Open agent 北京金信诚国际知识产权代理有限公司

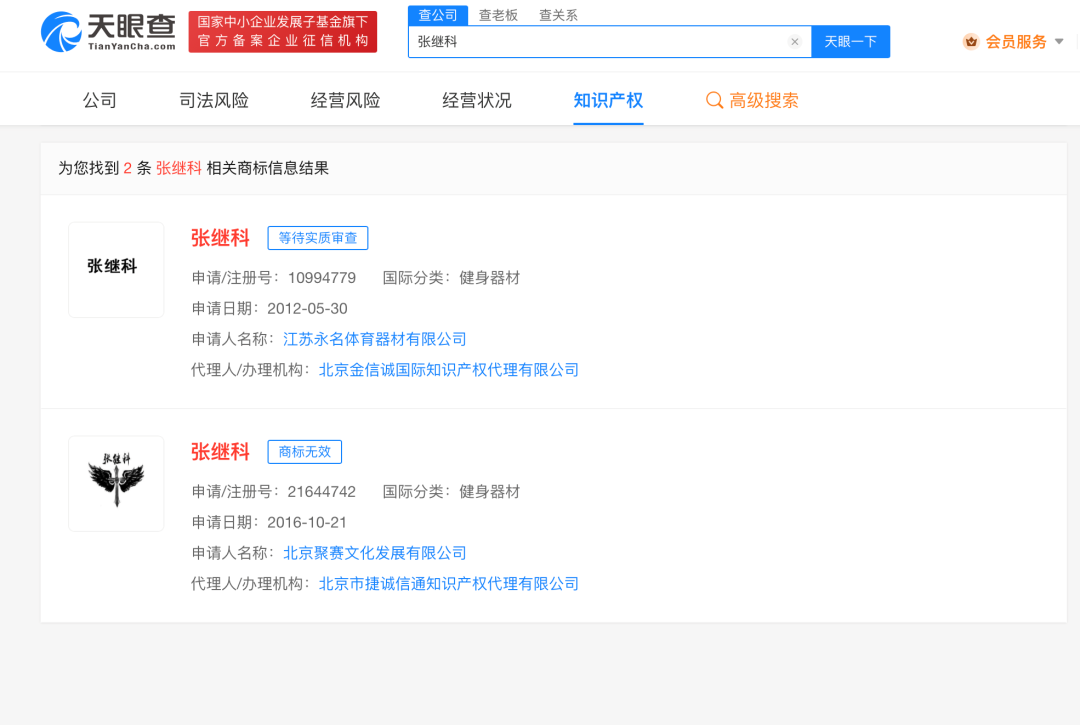(448, 370)
